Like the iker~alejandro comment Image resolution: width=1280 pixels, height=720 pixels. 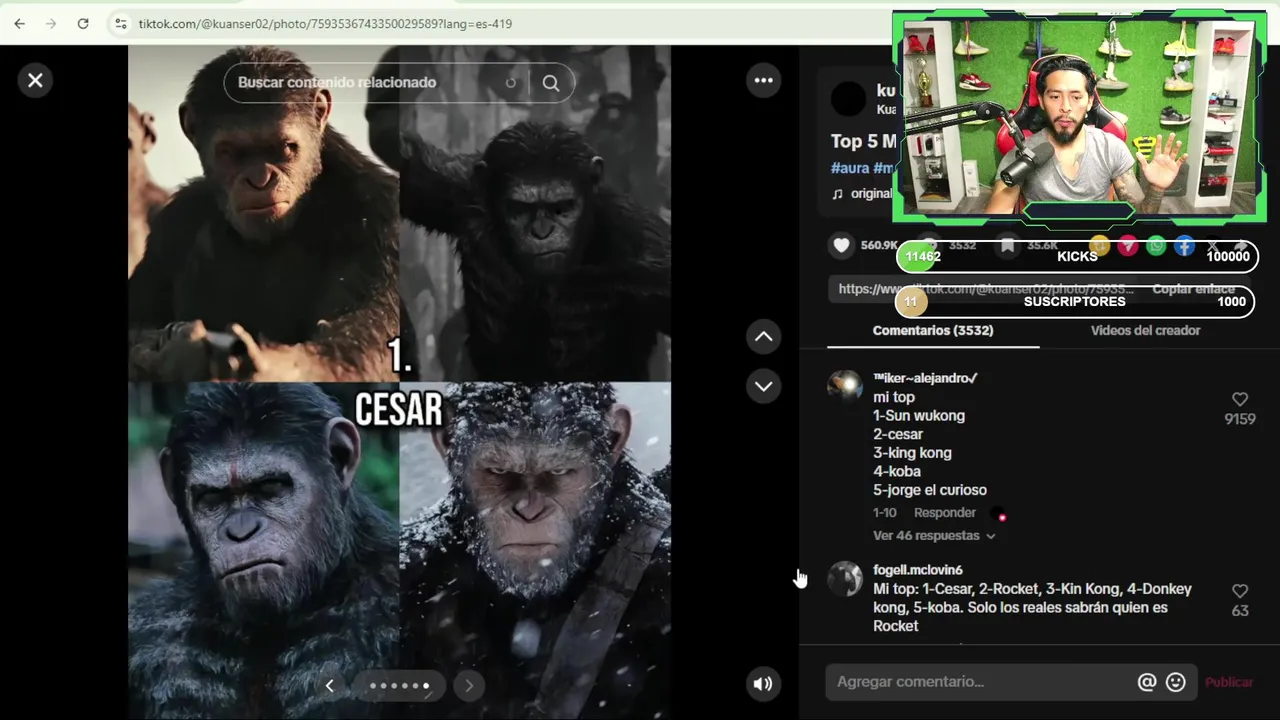click(1240, 399)
